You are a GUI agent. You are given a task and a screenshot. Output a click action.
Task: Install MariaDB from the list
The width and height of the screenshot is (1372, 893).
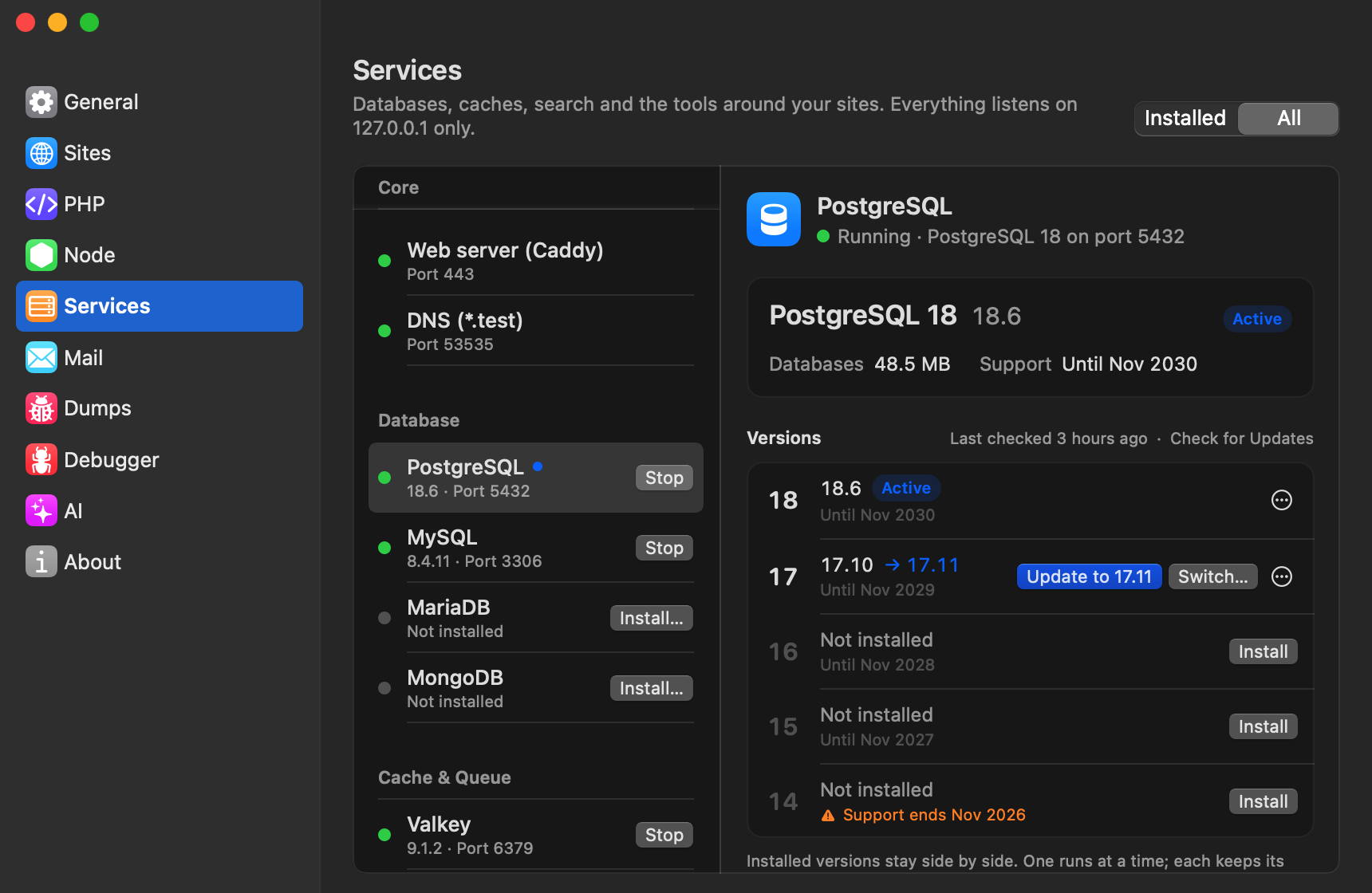(652, 618)
